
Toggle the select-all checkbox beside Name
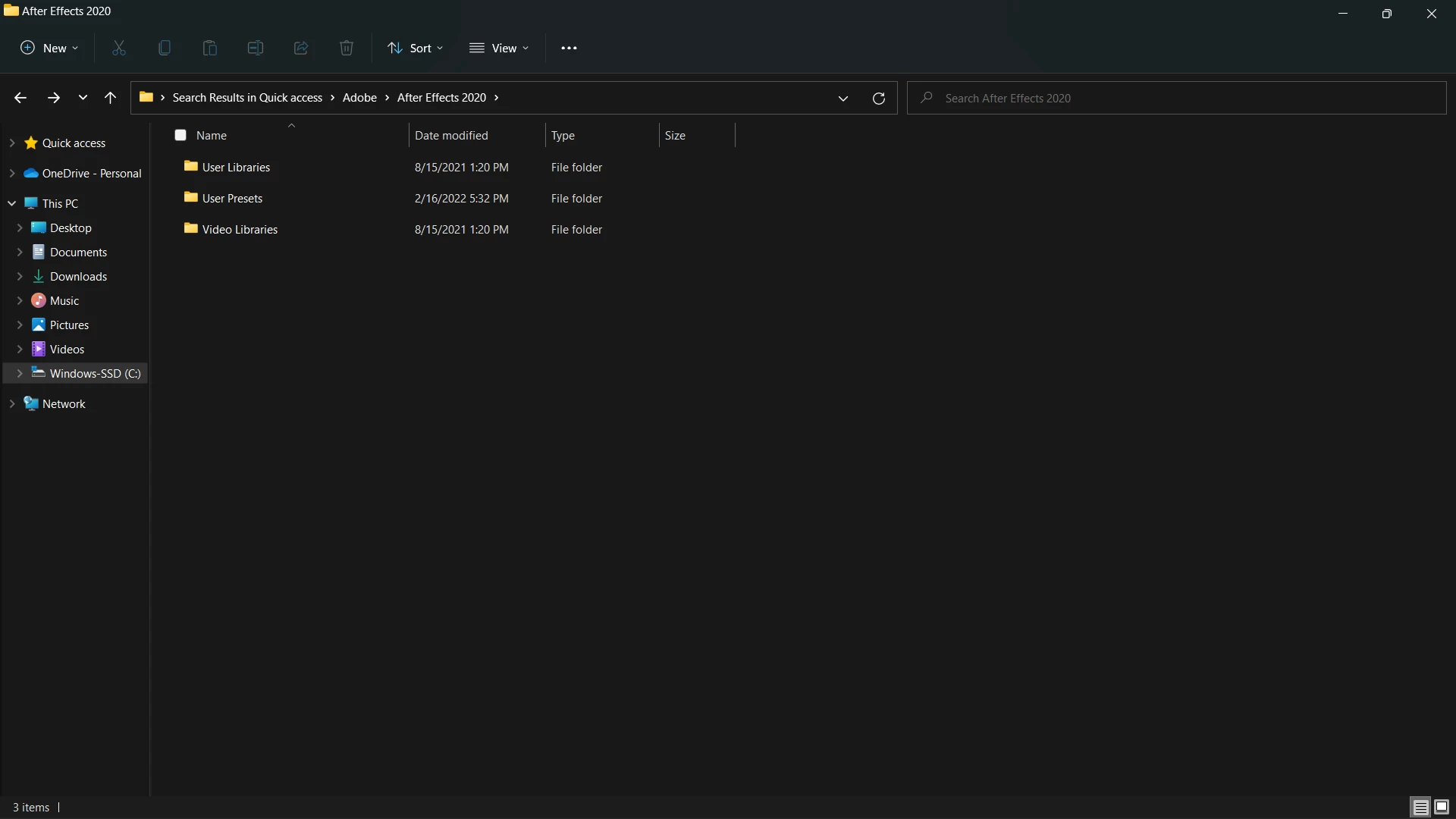click(x=180, y=135)
